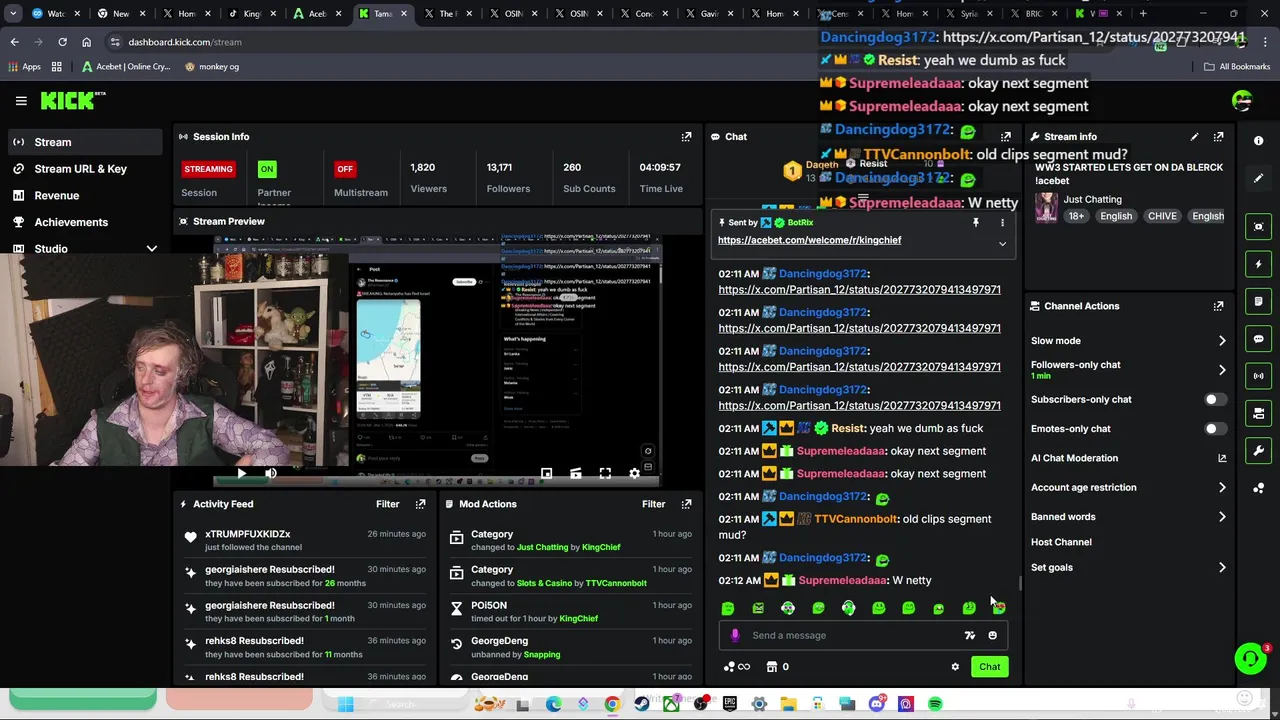The image size is (1280, 720).
Task: Click the info icon in right sidebar
Action: coord(1259,141)
